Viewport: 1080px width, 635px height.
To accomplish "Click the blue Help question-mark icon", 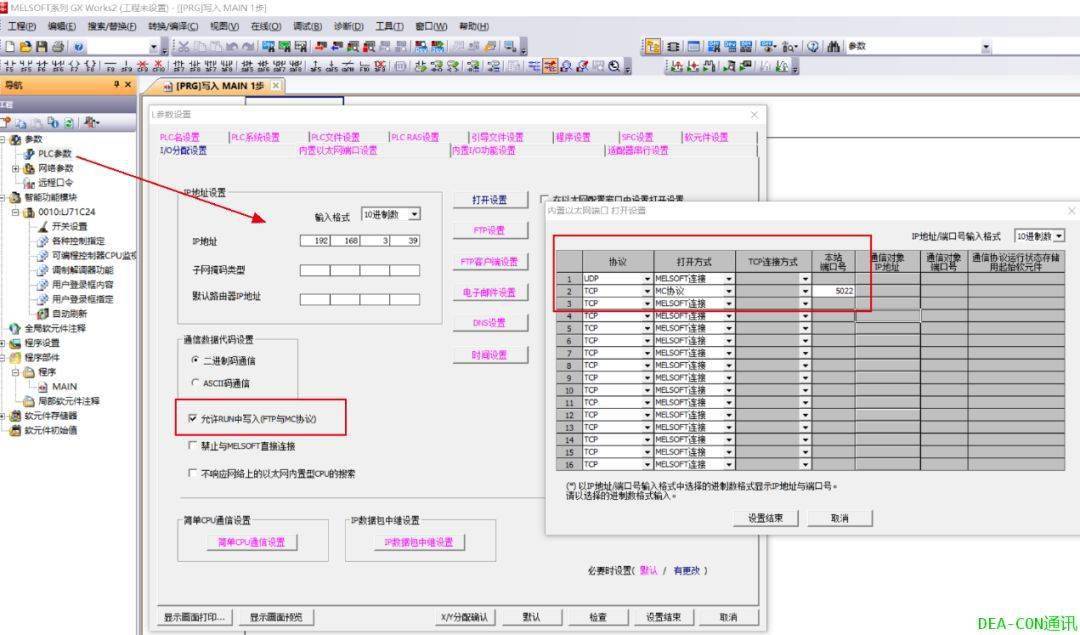I will 79,47.
